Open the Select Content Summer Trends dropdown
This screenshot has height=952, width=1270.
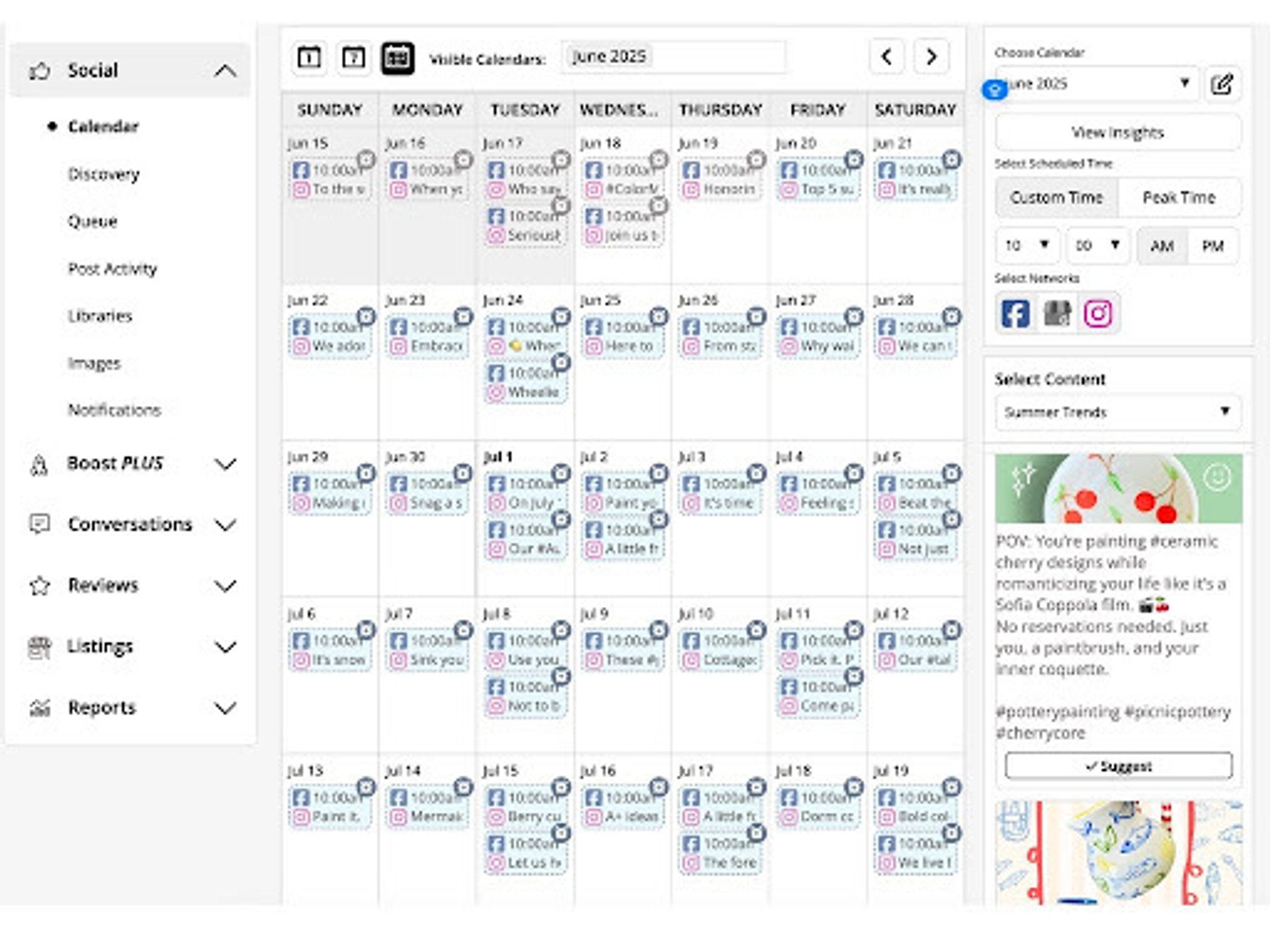1117,413
